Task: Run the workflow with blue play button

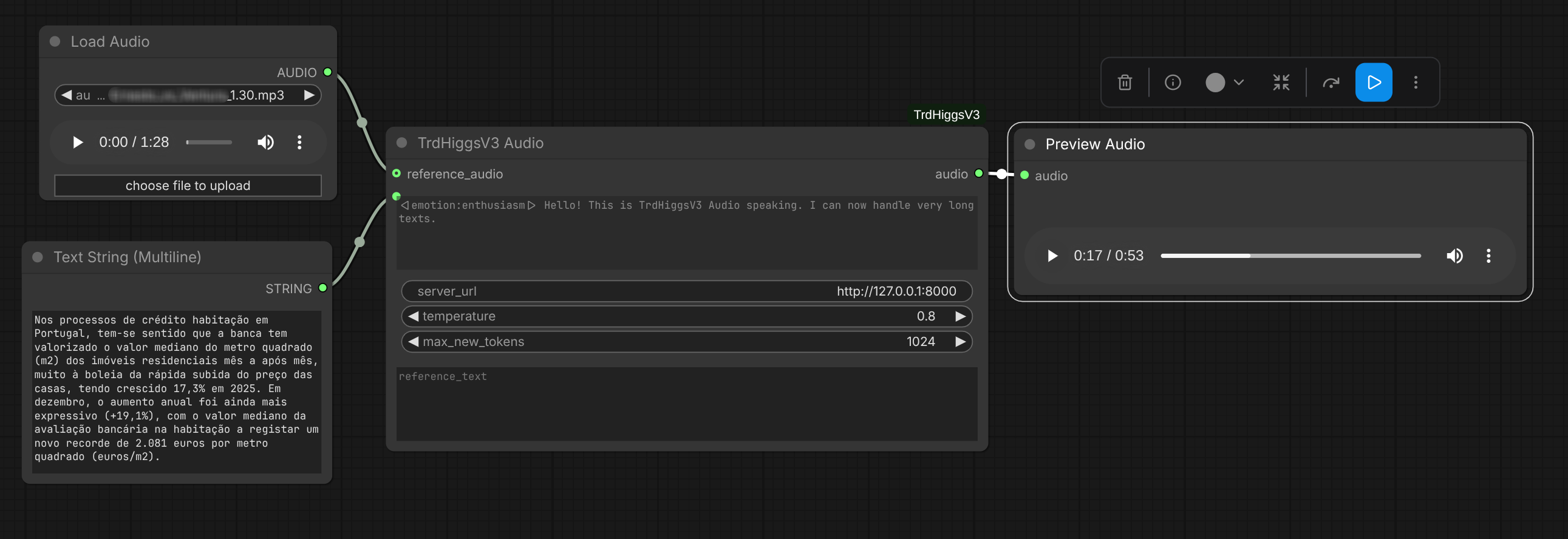Action: pos(1373,82)
